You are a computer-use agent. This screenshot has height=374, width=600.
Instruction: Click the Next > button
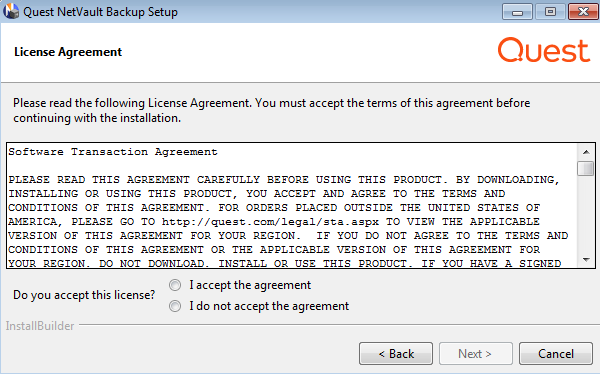pos(475,353)
